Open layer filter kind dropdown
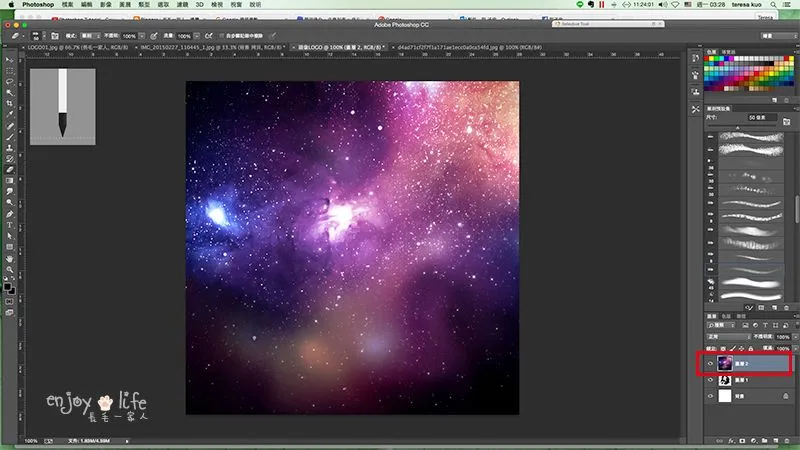Image resolution: width=800 pixels, height=450 pixels. pos(721,326)
